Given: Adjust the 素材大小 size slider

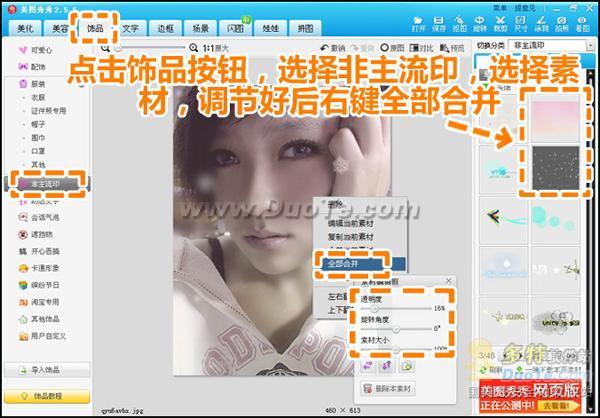Looking at the screenshot, I should click(396, 349).
